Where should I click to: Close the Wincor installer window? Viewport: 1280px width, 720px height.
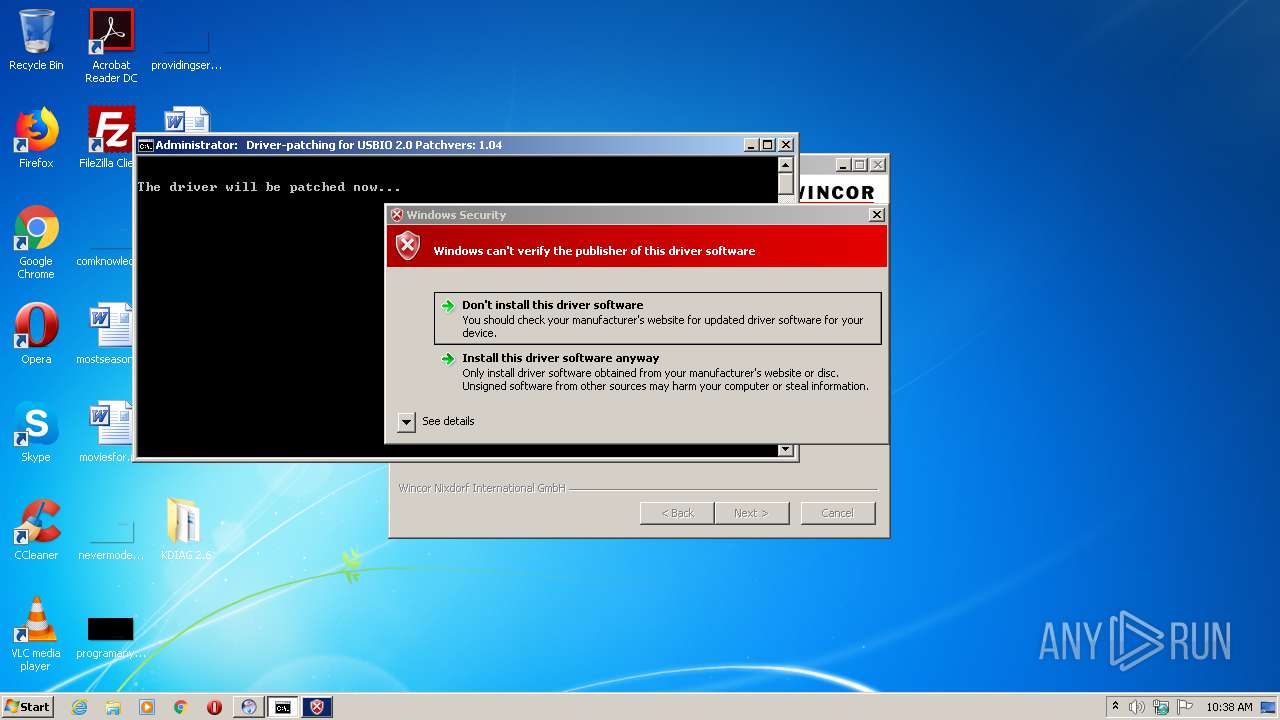click(x=878, y=165)
